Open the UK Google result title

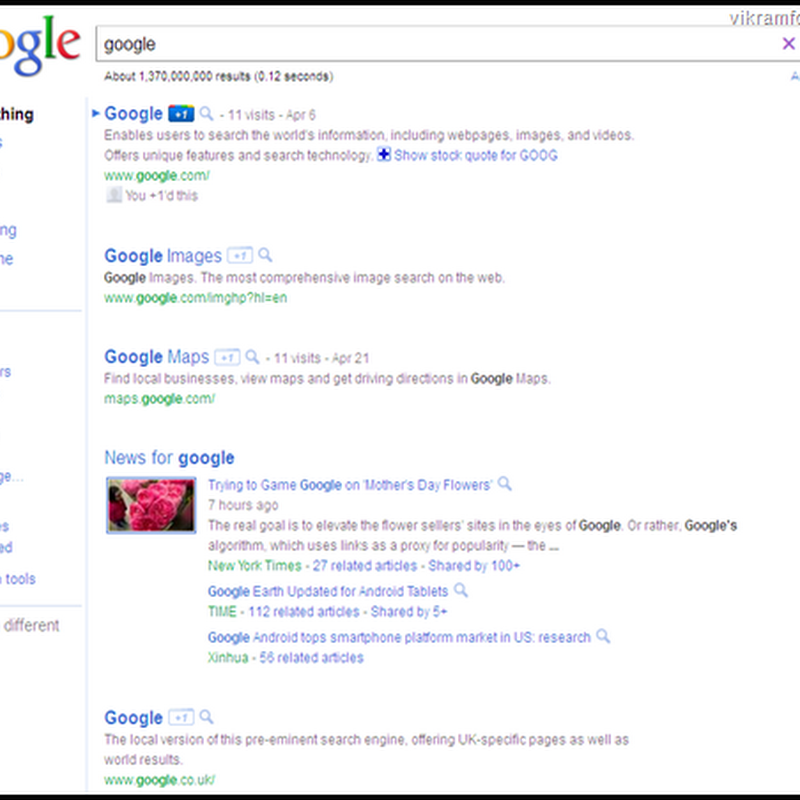(133, 718)
